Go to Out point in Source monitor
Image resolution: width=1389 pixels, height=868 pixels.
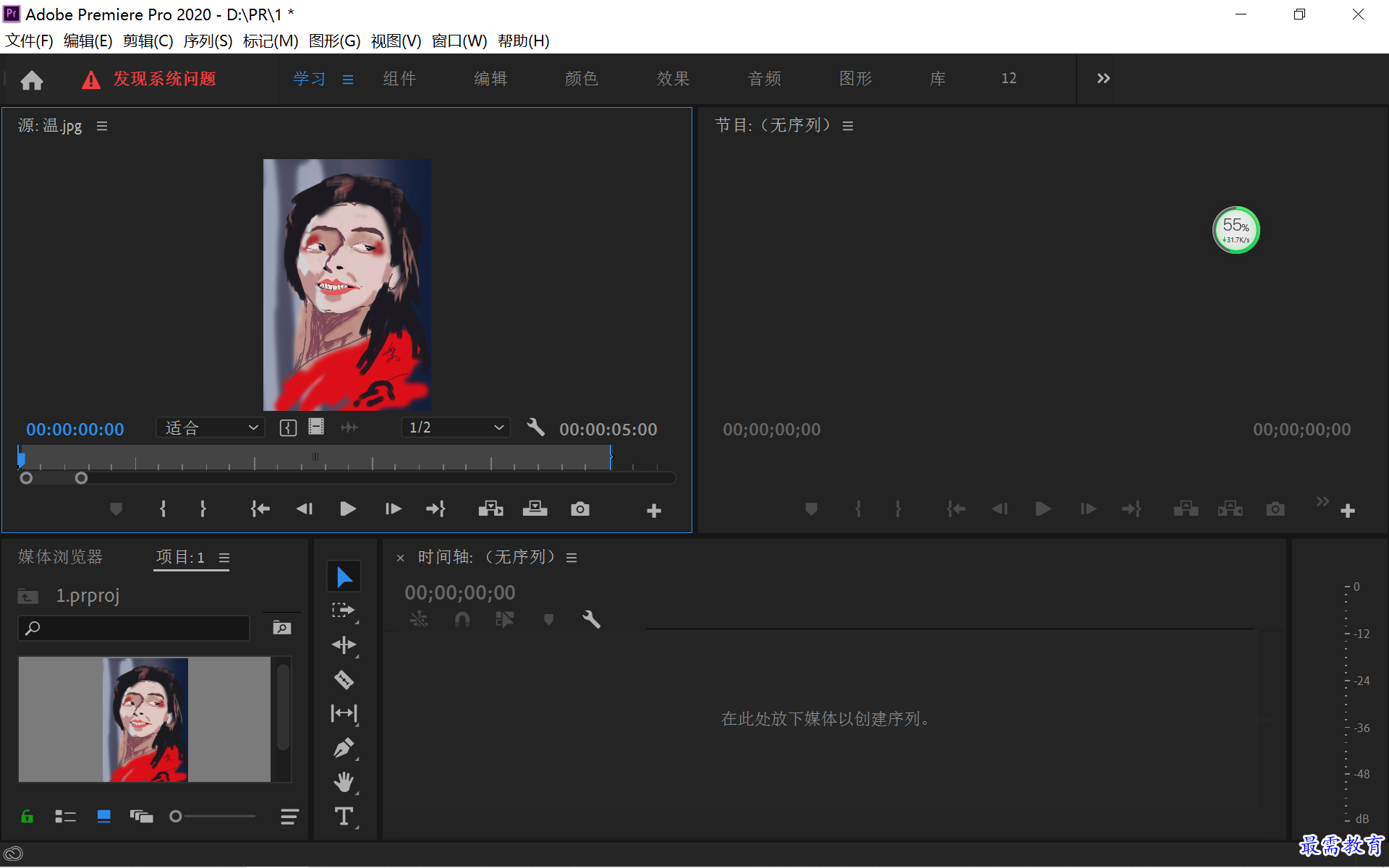(436, 509)
